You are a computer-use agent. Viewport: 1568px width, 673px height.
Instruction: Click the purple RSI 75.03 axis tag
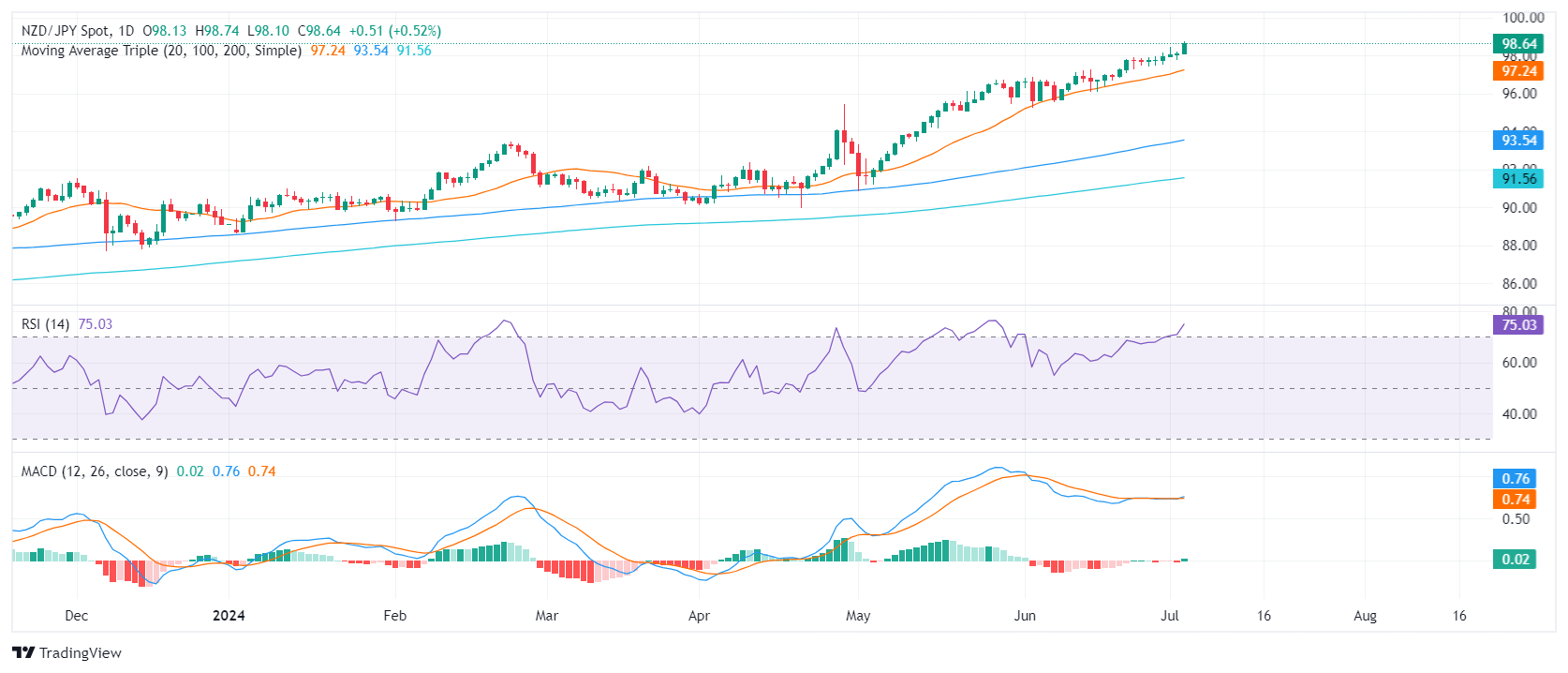1518,325
